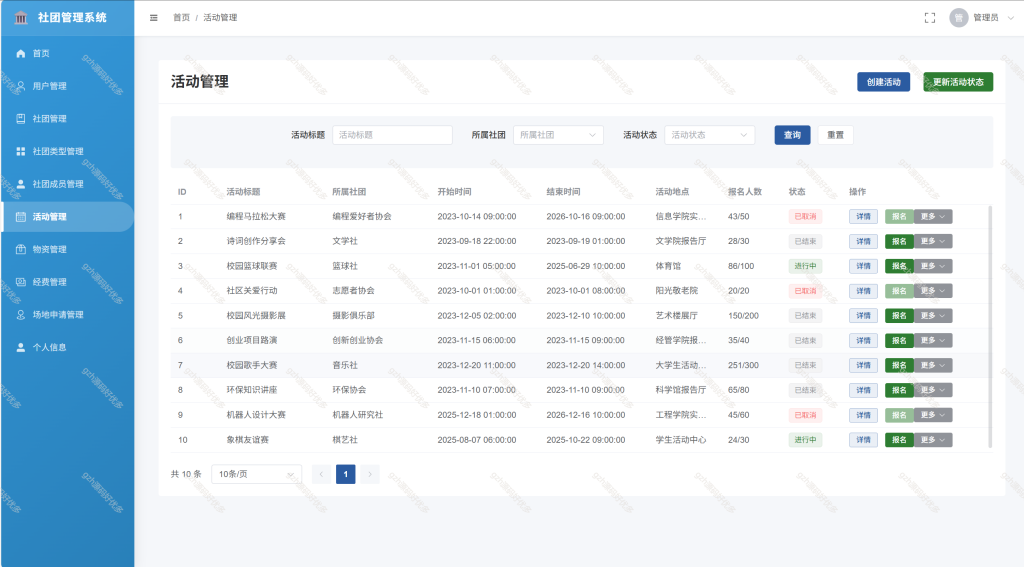Screen dimensions: 1024x567
Task: View 详情 for 机器人设计大赛
Action: pyautogui.click(x=863, y=415)
